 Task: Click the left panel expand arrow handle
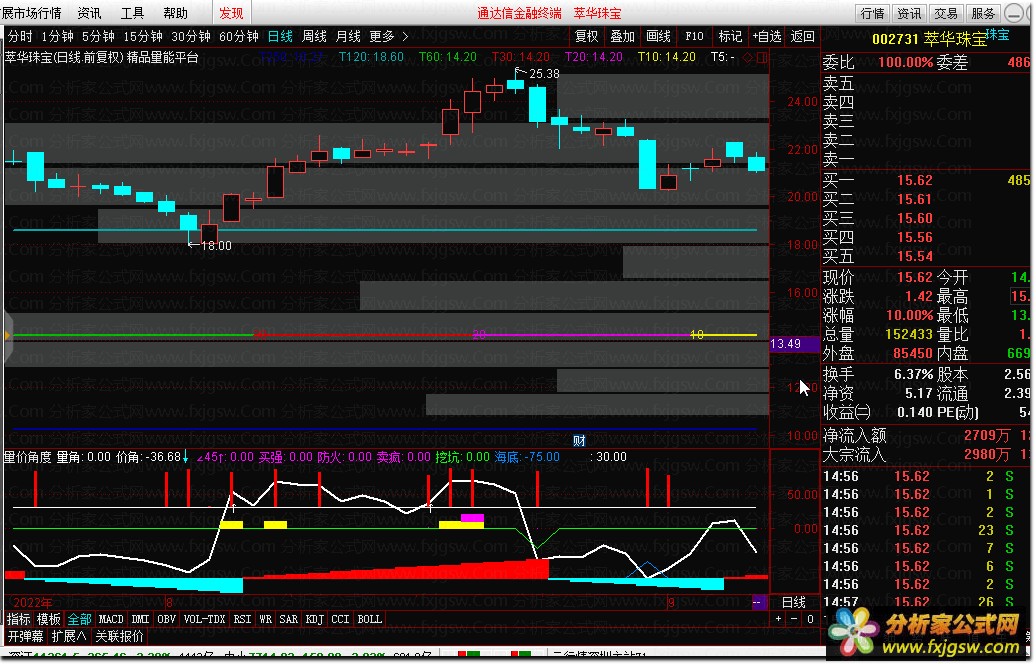6,336
